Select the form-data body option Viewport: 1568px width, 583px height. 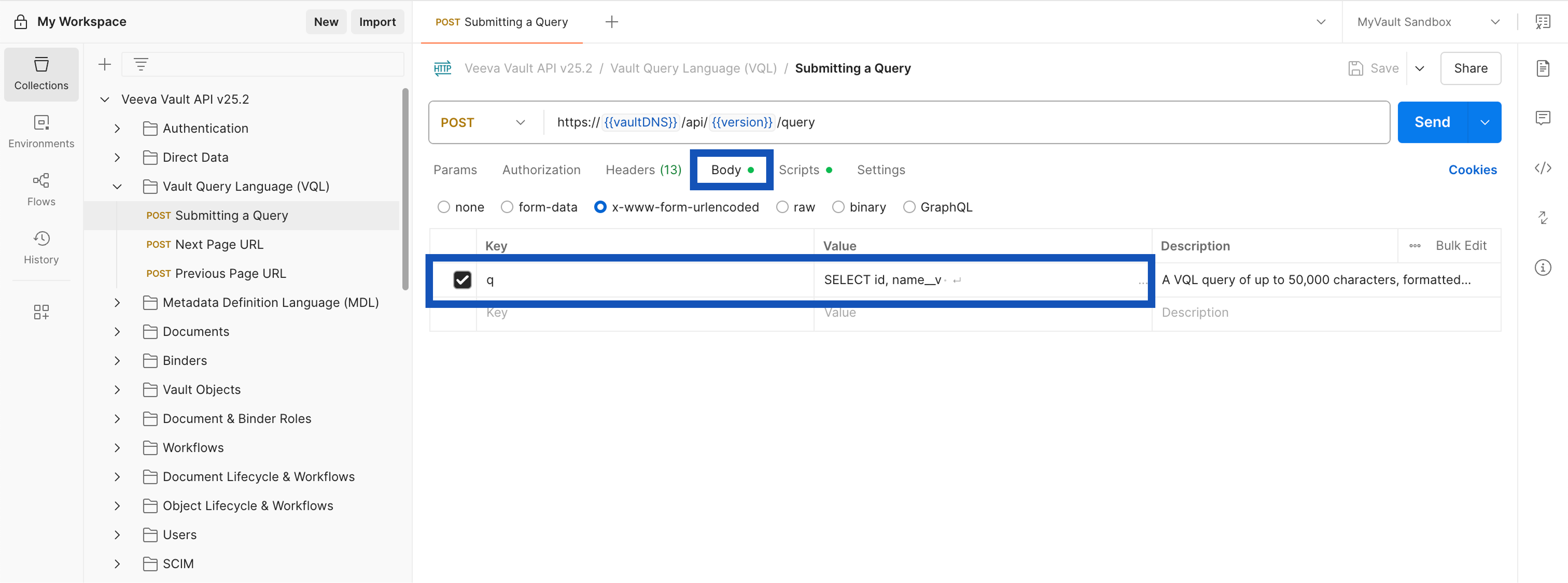[506, 207]
